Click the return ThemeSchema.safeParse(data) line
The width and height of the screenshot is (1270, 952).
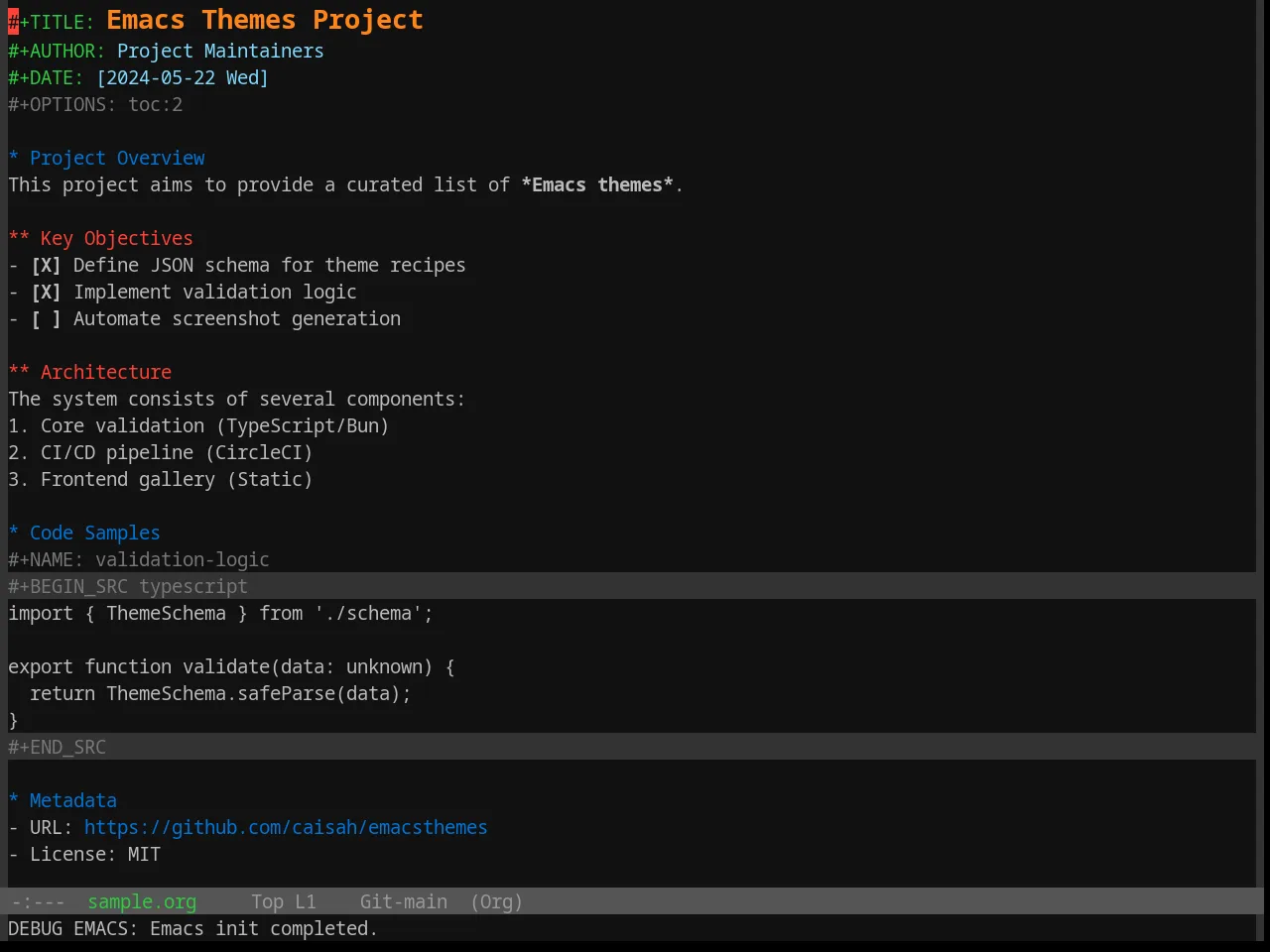pos(220,694)
